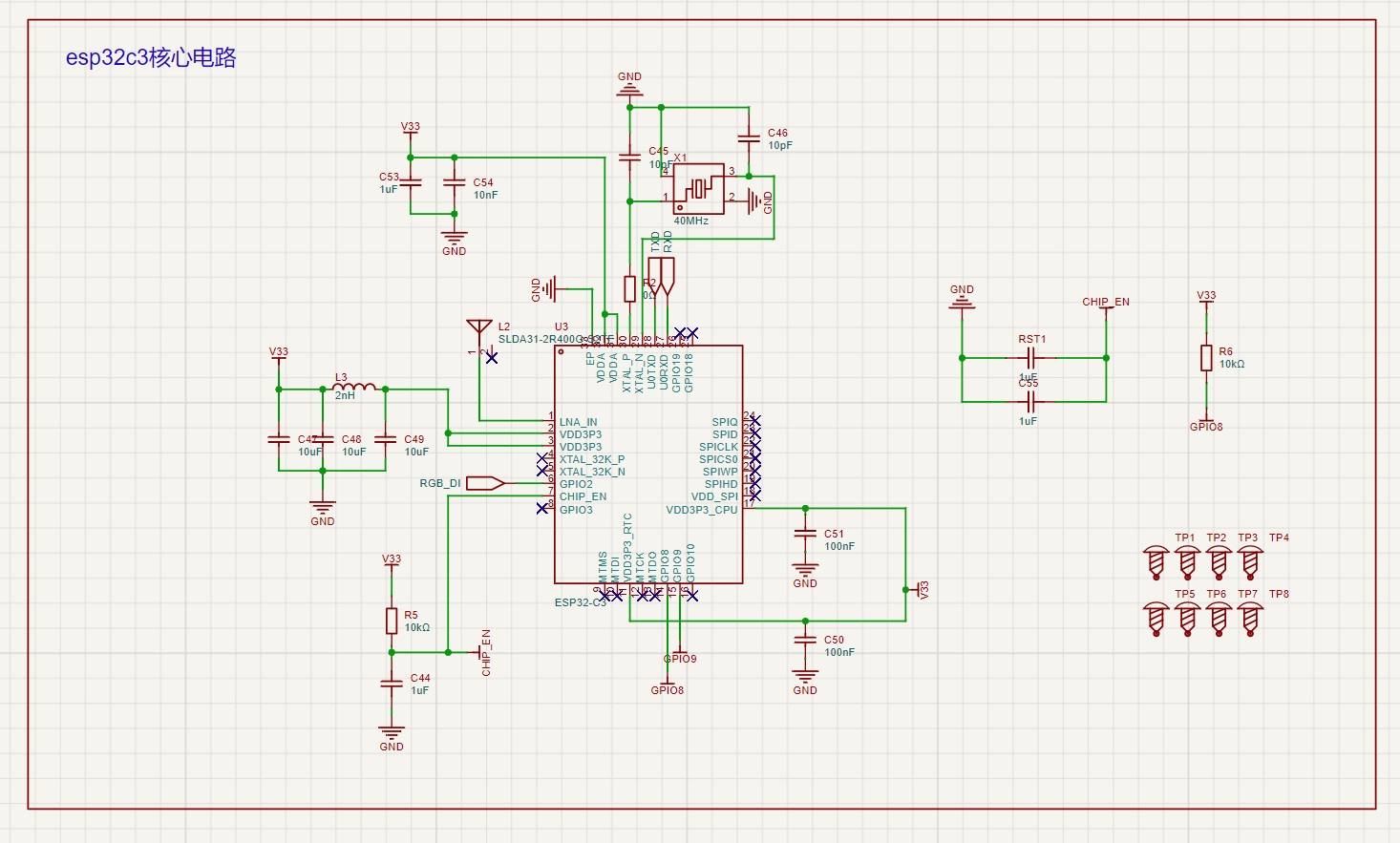
Task: Select the C55 1uF capacitor symbol
Action: click(x=1029, y=402)
